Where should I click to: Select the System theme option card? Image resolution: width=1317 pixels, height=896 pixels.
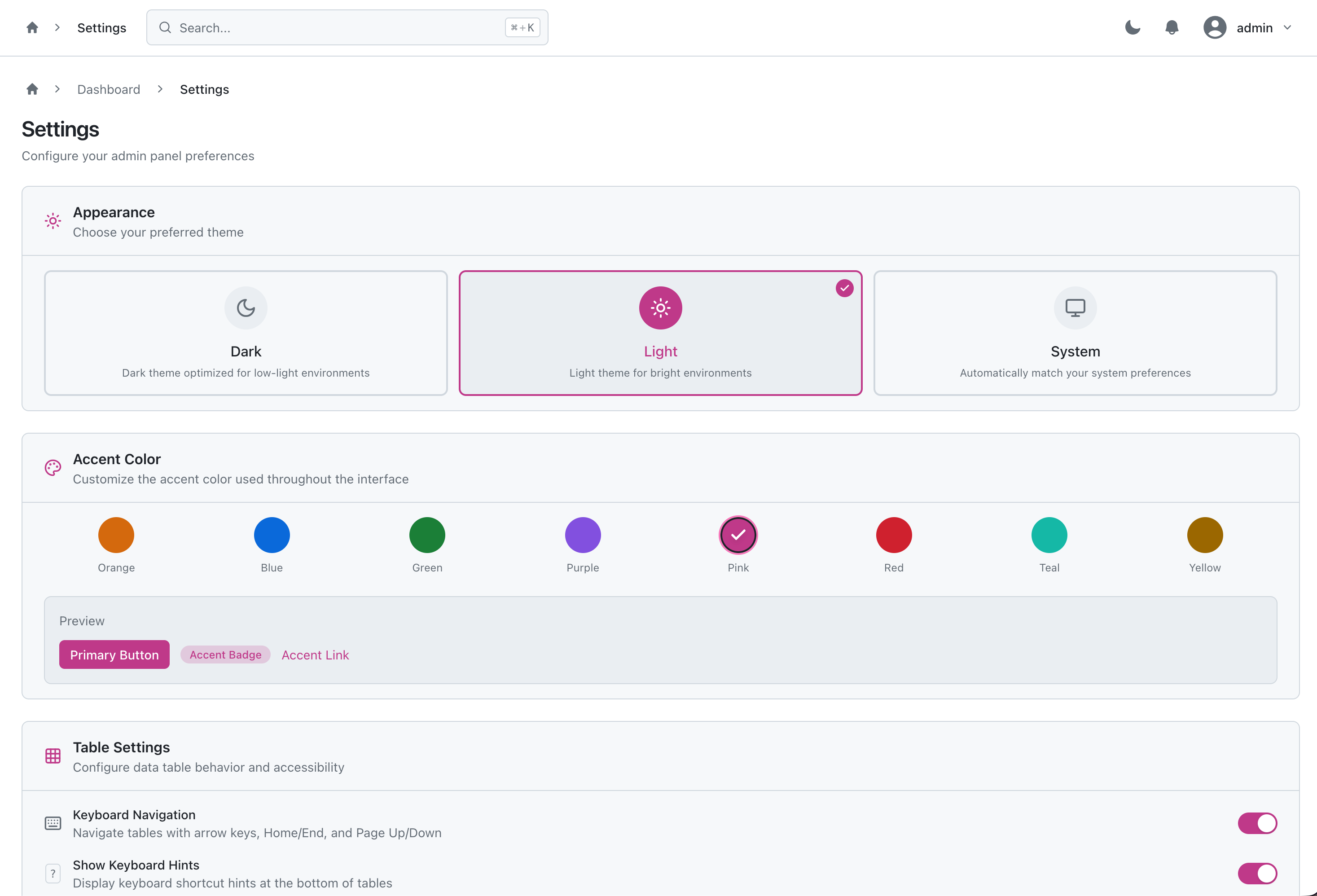click(x=1075, y=351)
